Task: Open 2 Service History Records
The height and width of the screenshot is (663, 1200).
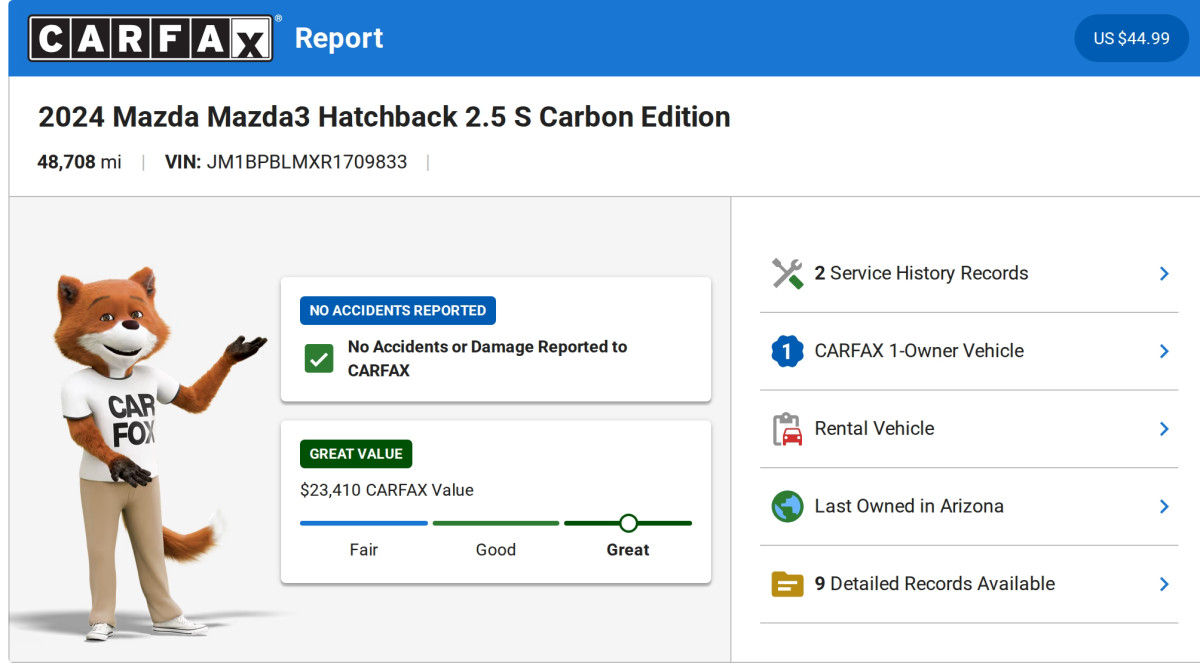Action: [969, 273]
